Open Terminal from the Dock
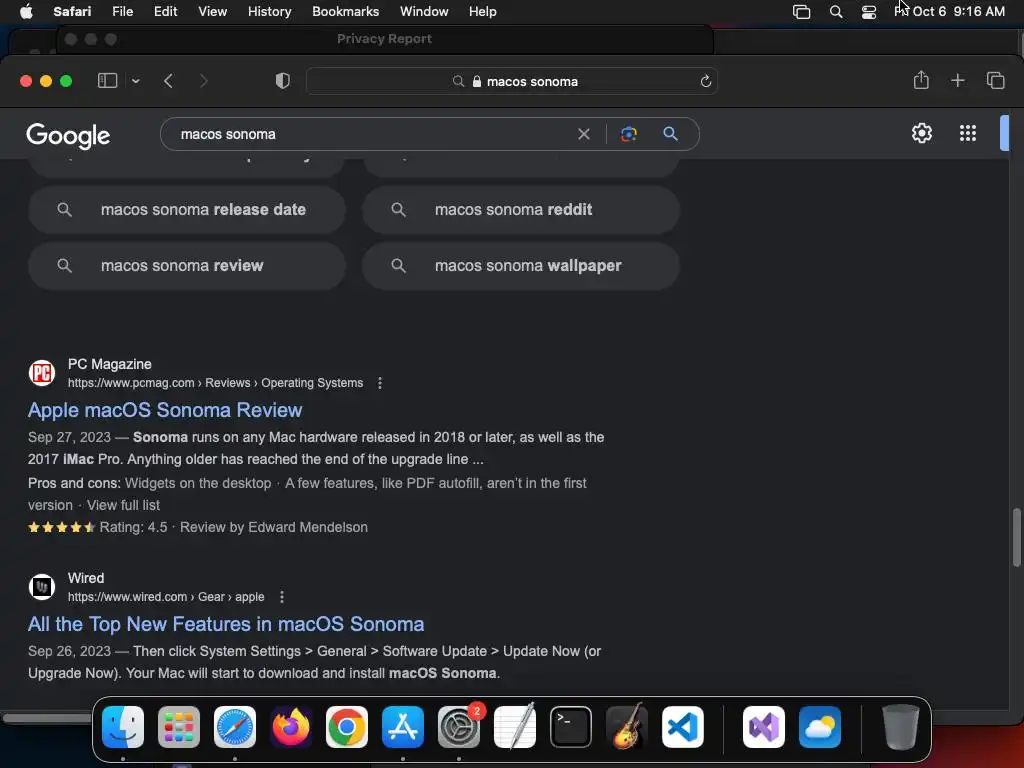 pyautogui.click(x=571, y=727)
